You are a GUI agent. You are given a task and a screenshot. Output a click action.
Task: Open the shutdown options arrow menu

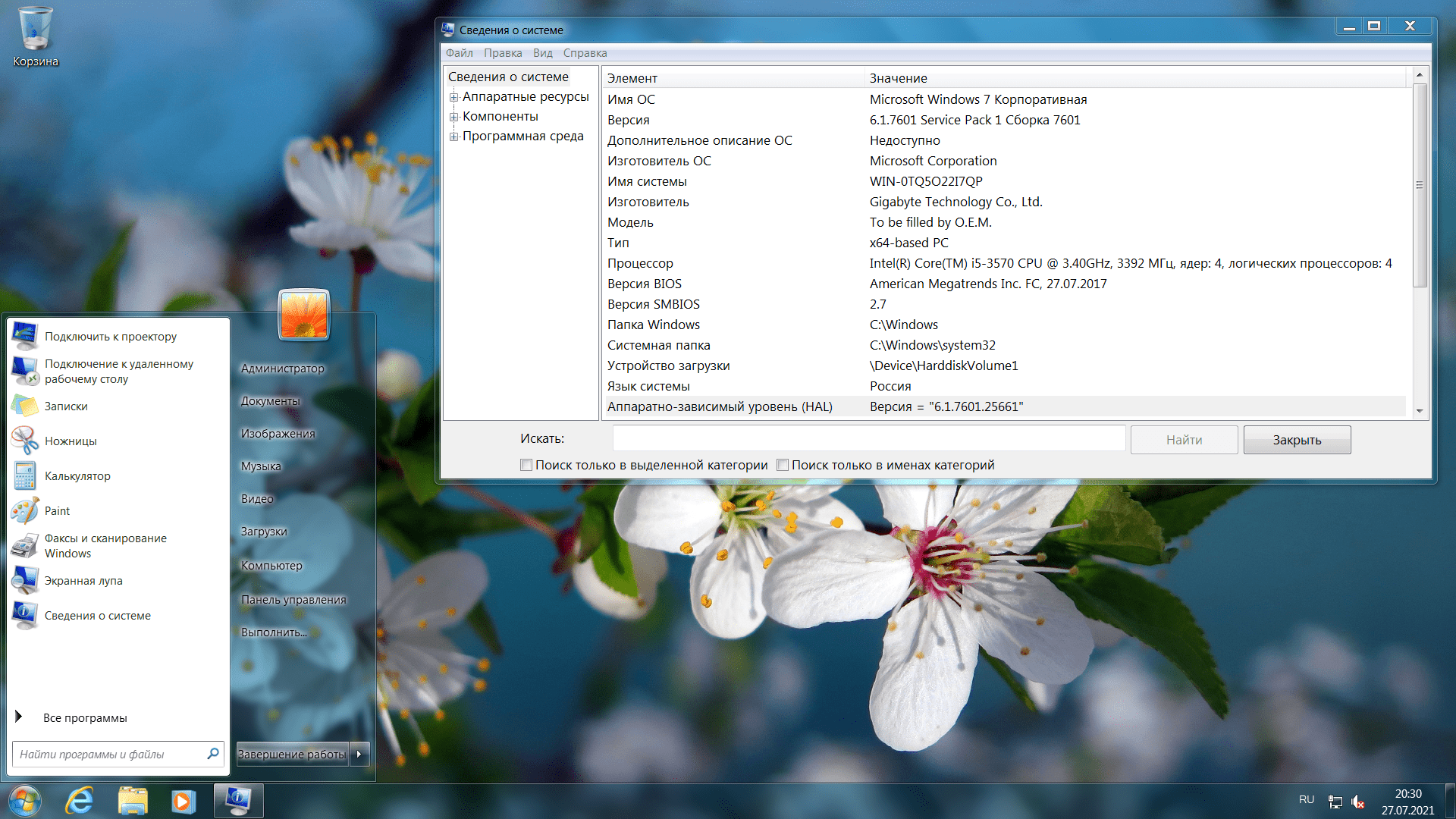359,754
